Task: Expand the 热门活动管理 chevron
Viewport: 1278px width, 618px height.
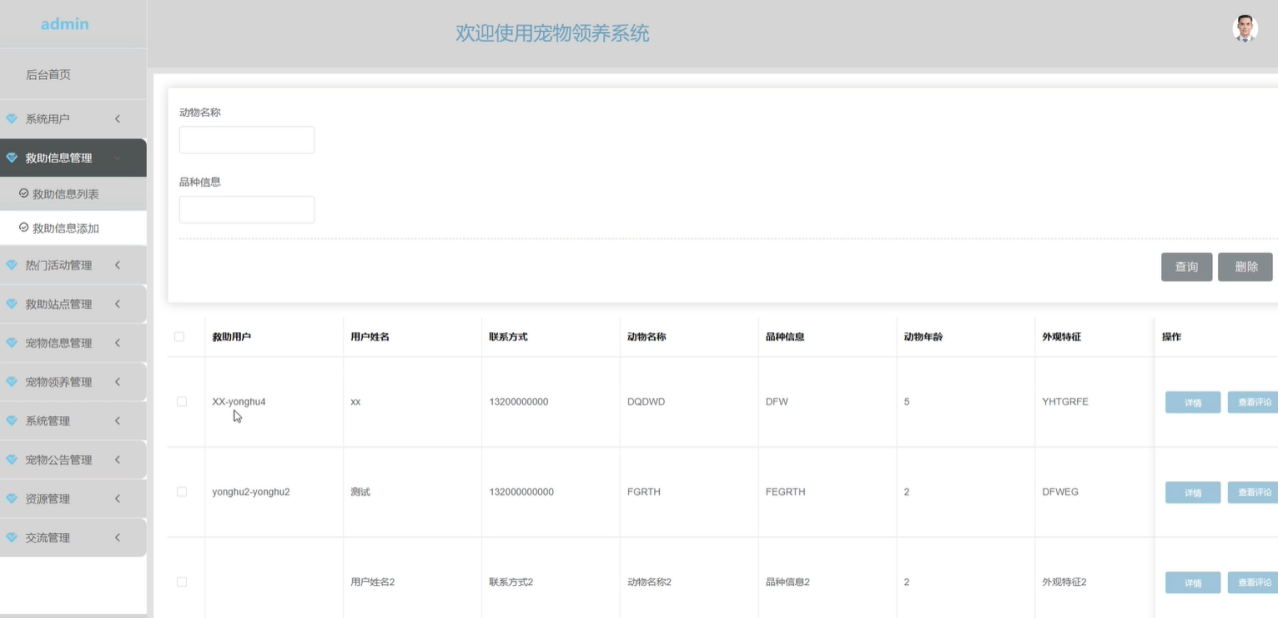Action: click(x=117, y=265)
